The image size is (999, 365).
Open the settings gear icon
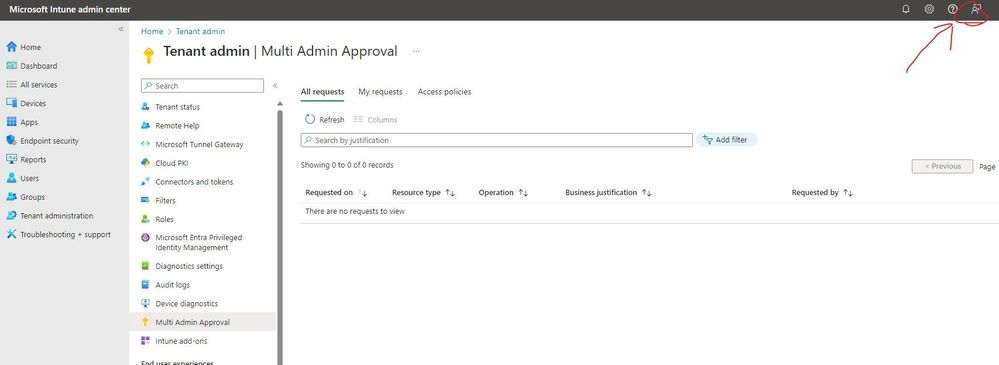[929, 9]
